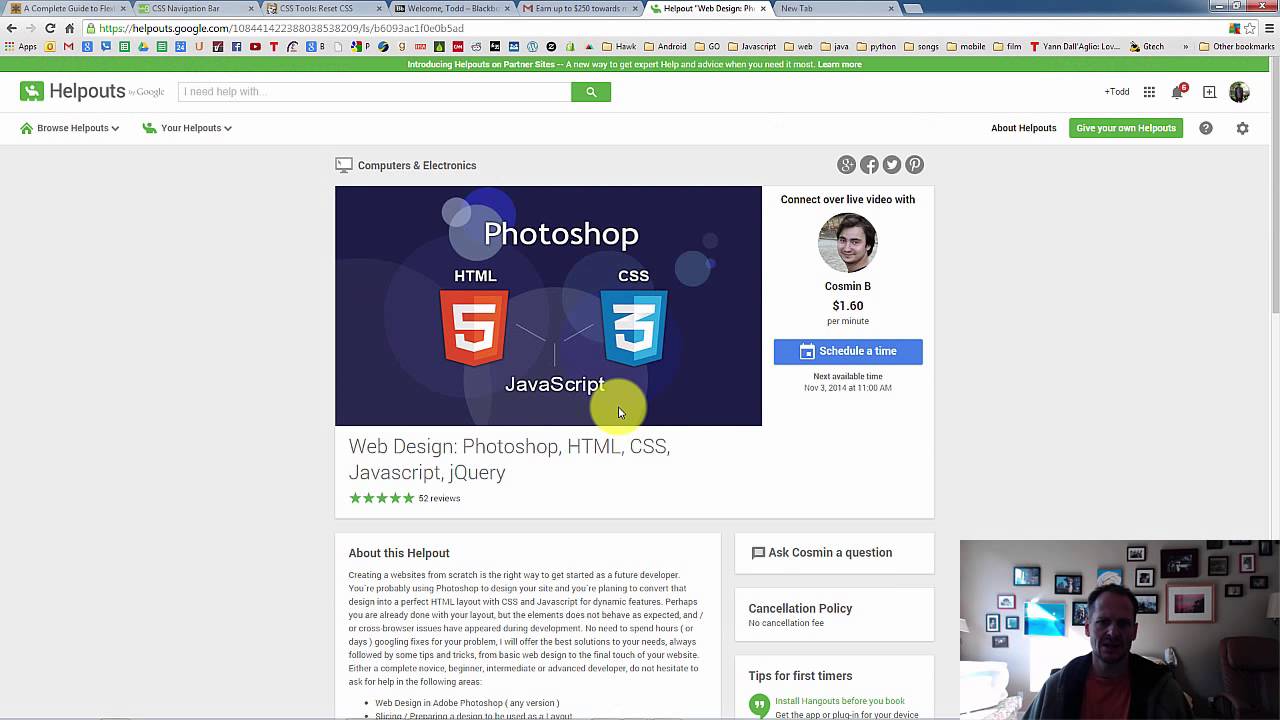Open the +Todd profile link
Viewport: 1280px width, 720px height.
[1116, 92]
